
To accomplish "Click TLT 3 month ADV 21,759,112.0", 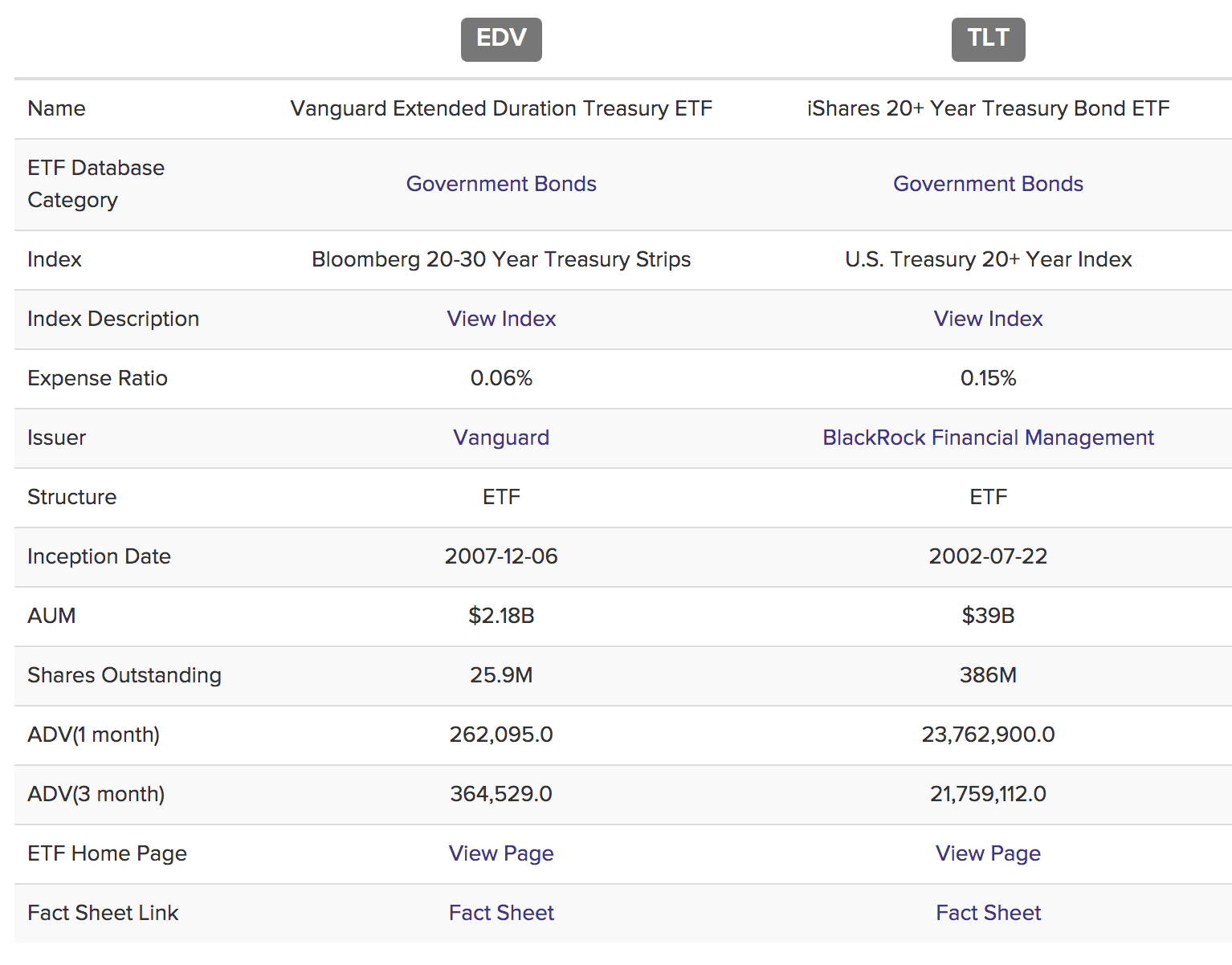I will coord(988,794).
